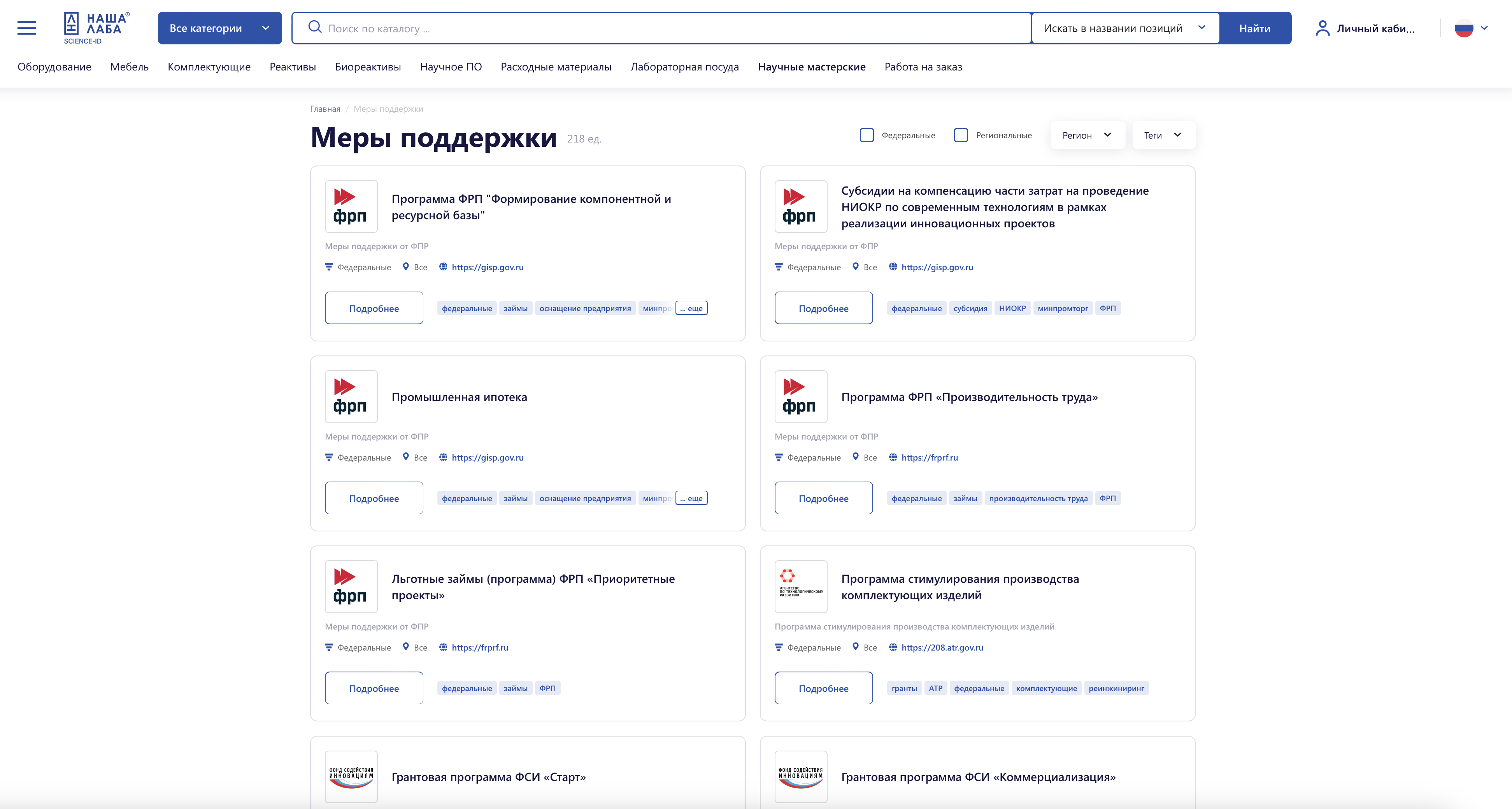Click globe icon in Промышленная ипотека card
Viewport: 1512px width, 809px height.
[x=443, y=457]
